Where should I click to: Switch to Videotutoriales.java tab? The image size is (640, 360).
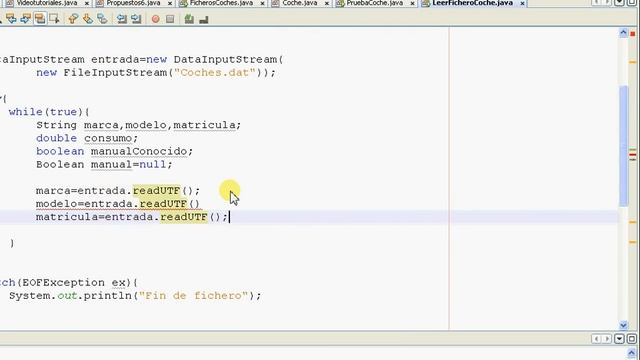pyautogui.click(x=47, y=3)
